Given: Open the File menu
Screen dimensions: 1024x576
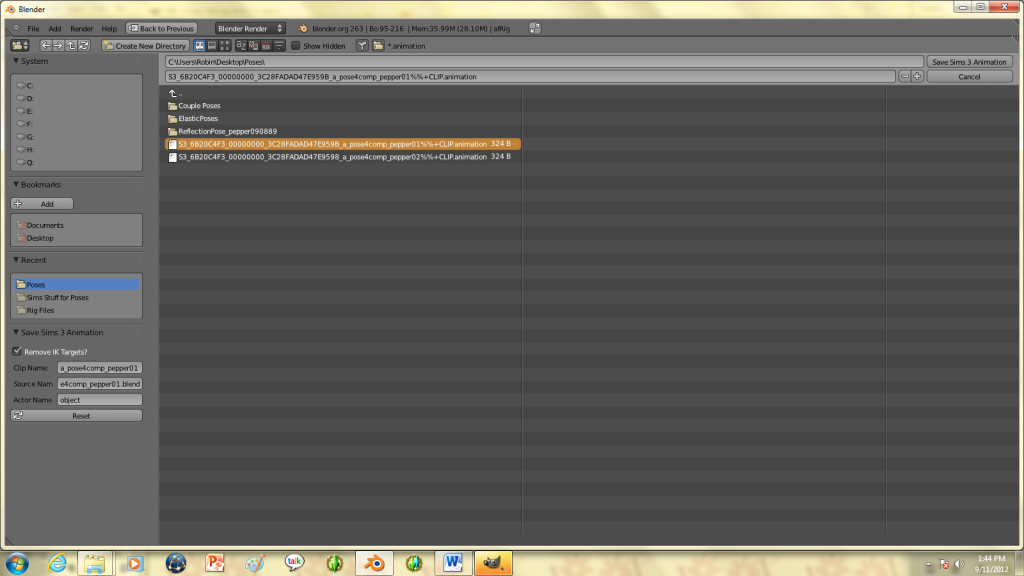Looking at the screenshot, I should 33,29.
